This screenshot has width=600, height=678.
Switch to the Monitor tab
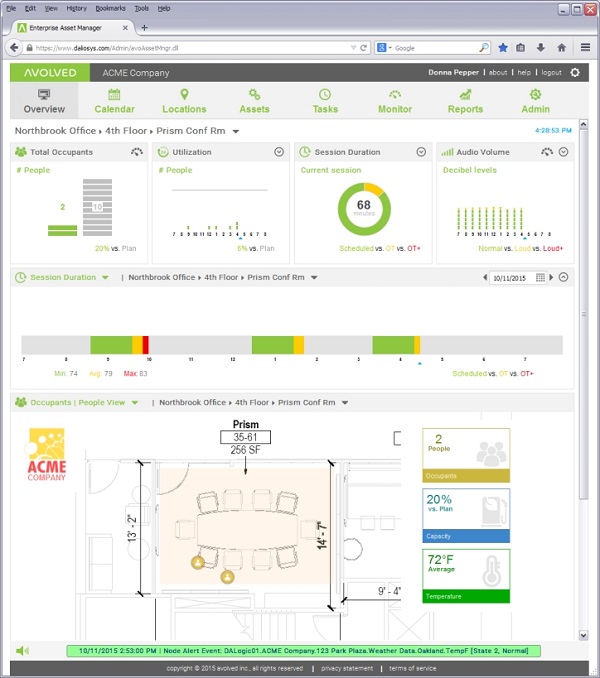pos(395,101)
